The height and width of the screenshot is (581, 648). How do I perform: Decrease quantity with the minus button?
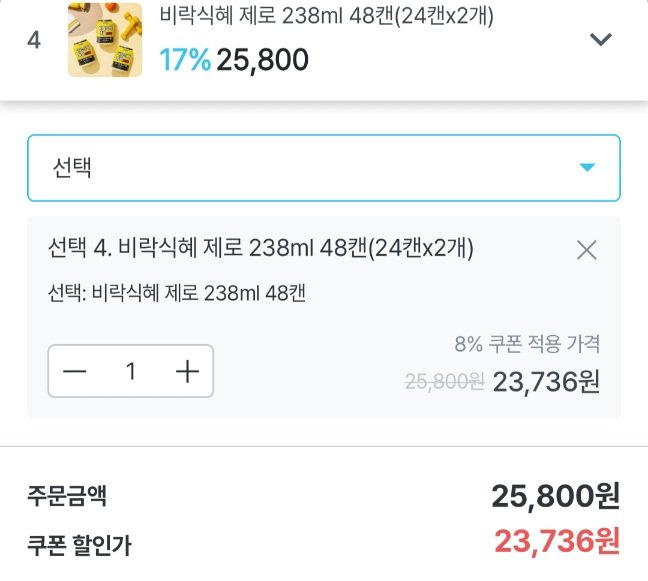75,372
